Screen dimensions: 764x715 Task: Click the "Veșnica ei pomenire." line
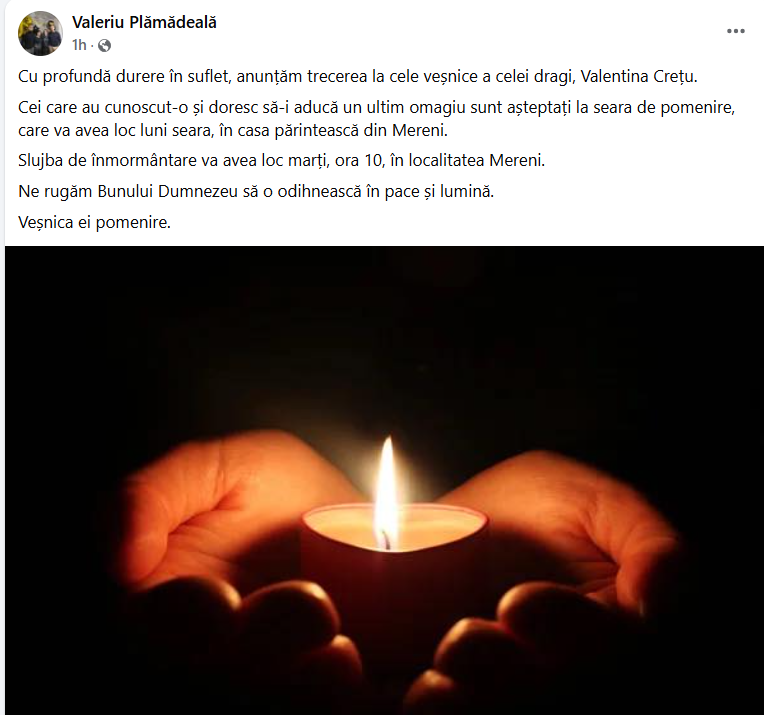[x=95, y=222]
